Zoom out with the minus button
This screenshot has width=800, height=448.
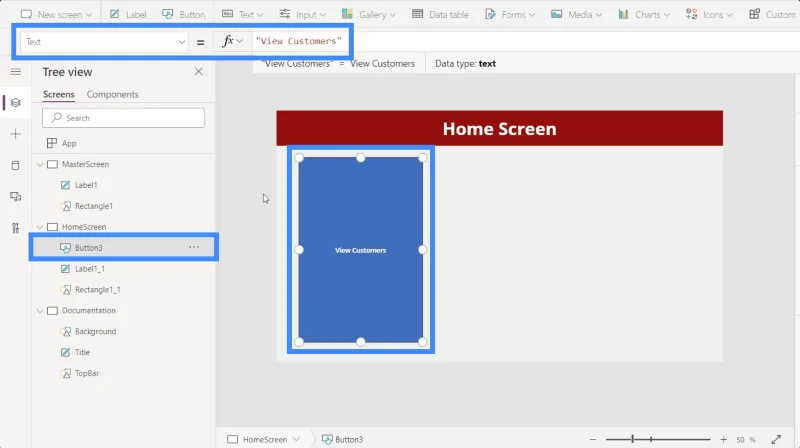point(592,439)
